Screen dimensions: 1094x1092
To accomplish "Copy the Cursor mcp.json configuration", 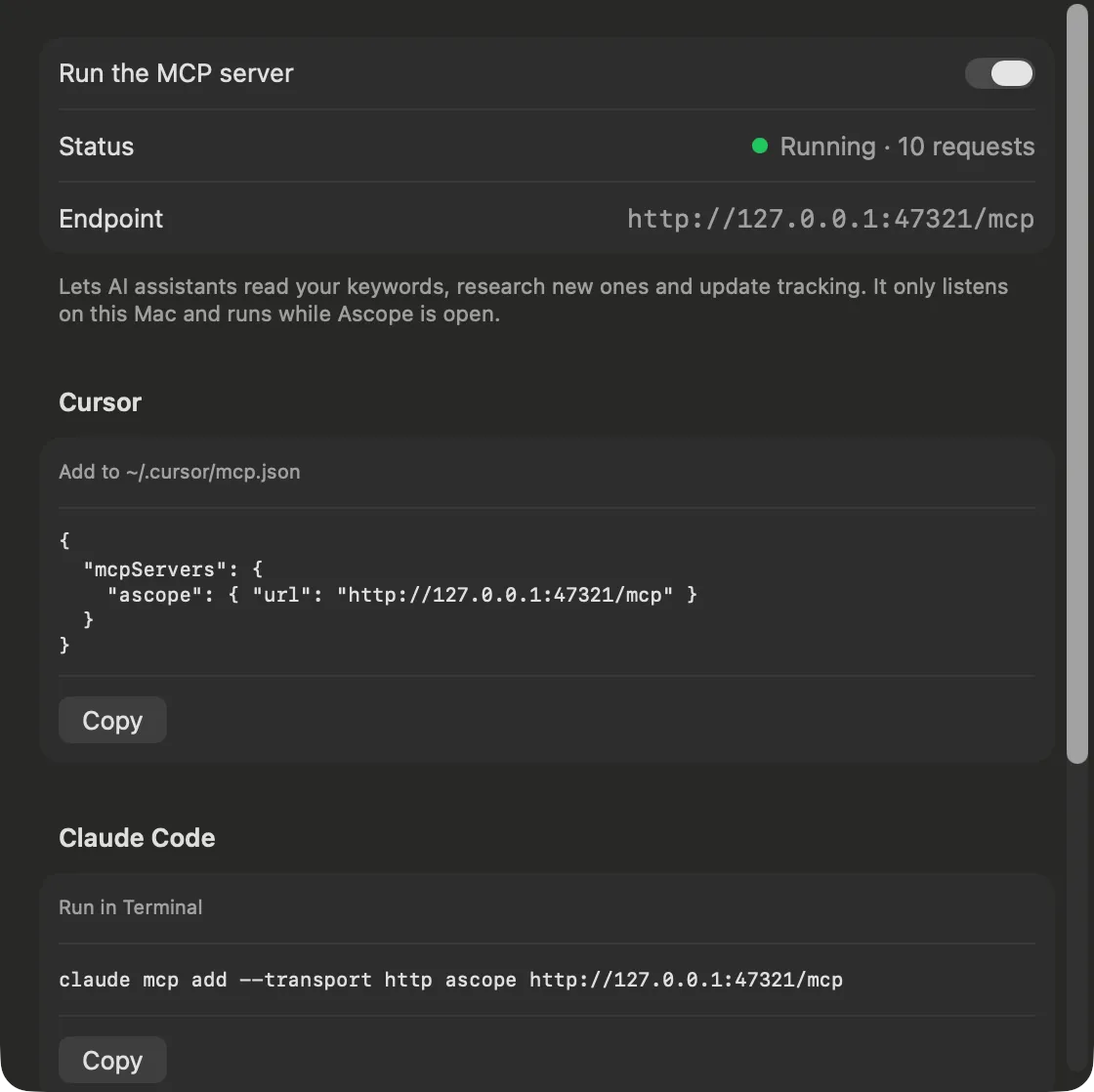I will pos(112,720).
